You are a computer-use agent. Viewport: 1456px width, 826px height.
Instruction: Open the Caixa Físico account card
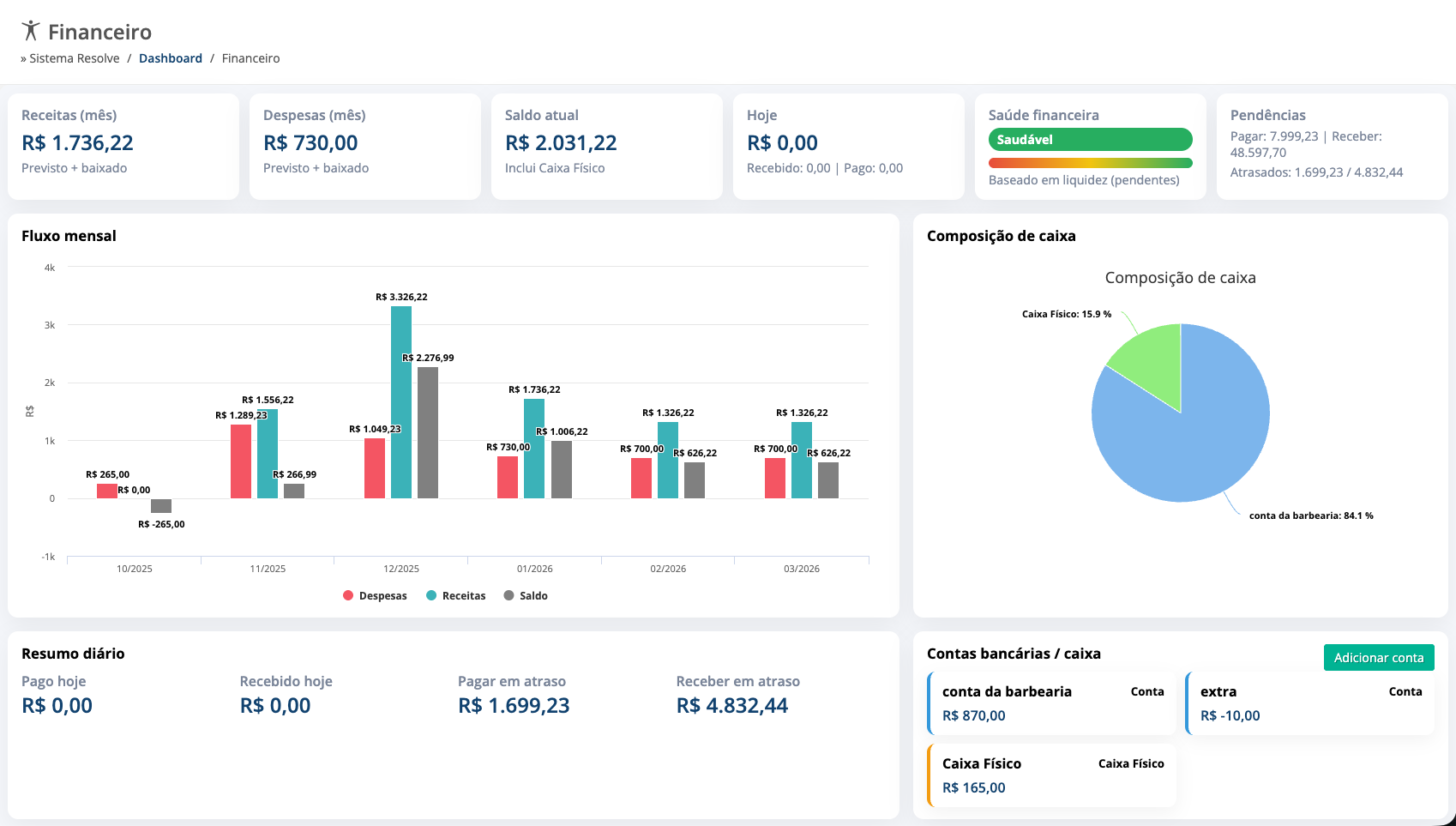coord(1052,775)
